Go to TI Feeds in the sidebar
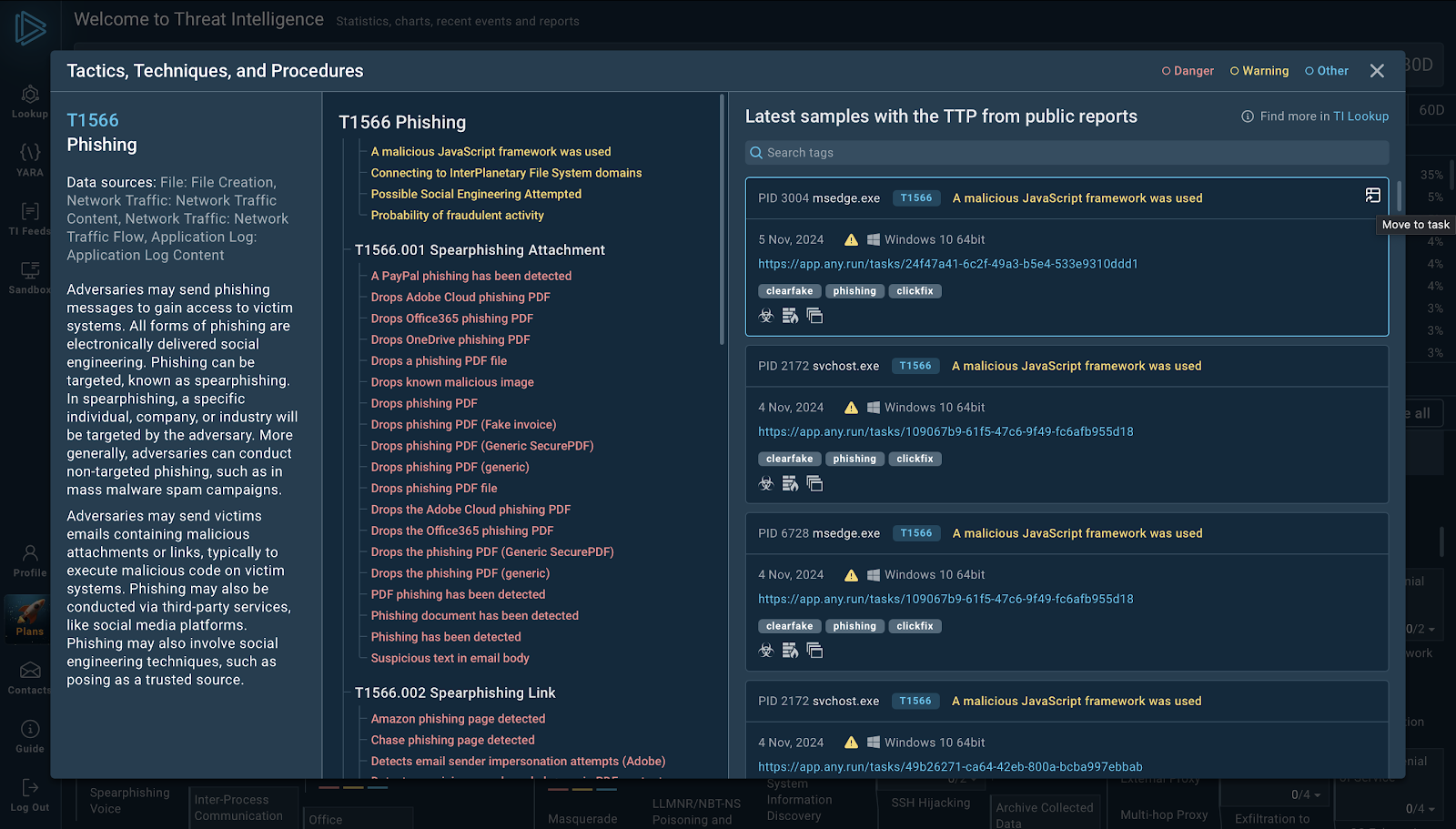The width and height of the screenshot is (1456, 829). pos(29,218)
